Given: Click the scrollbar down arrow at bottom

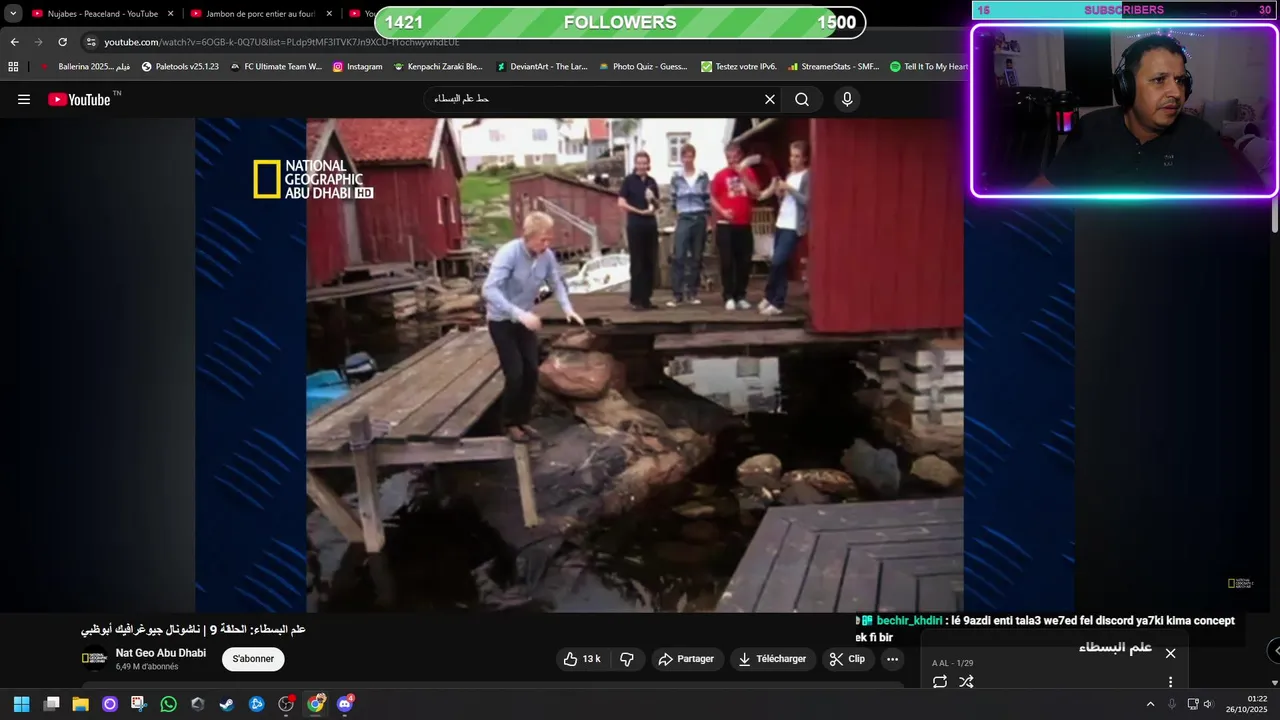Looking at the screenshot, I should coord(1274,683).
